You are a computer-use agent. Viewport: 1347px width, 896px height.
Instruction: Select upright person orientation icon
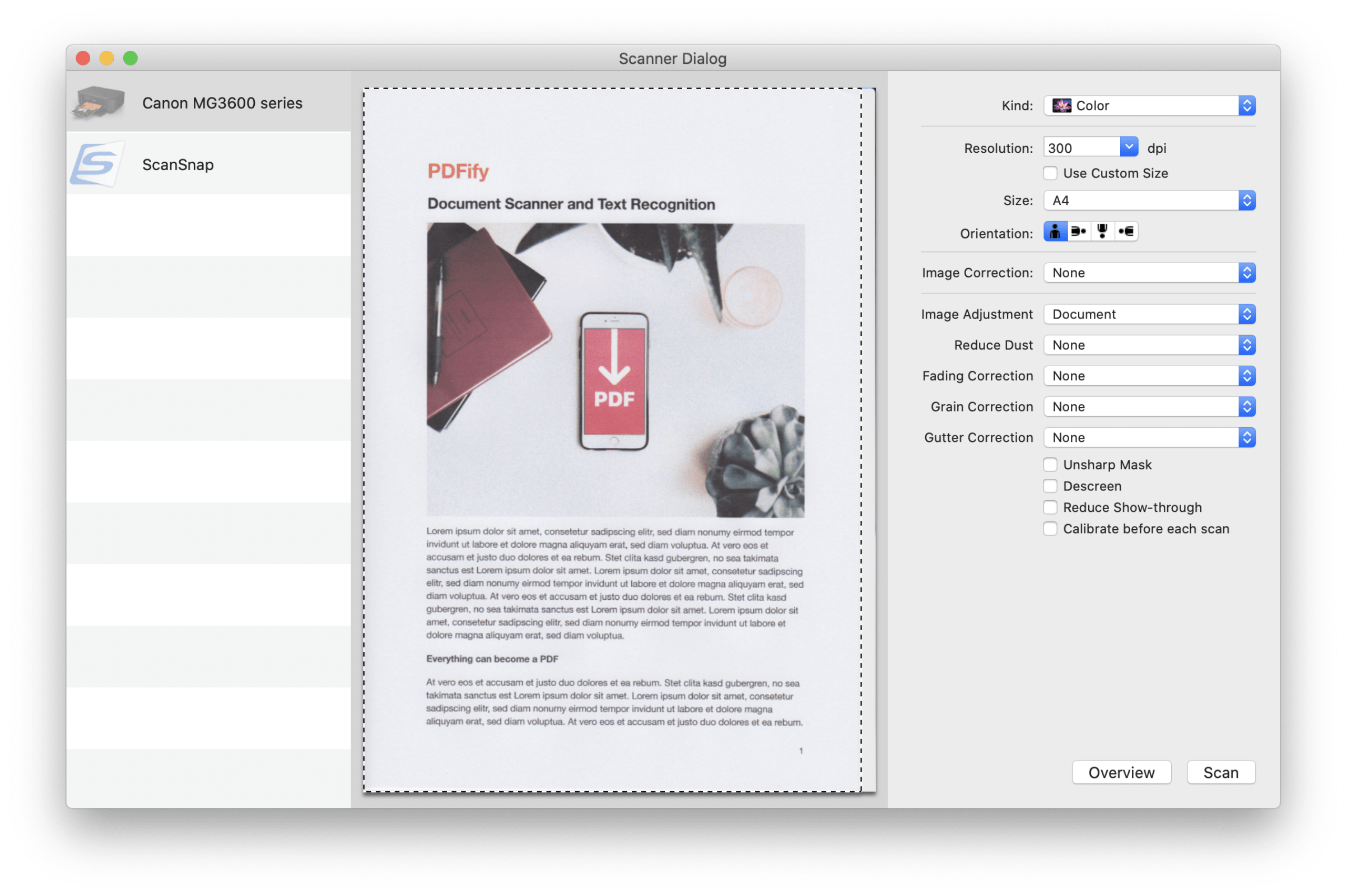(x=1055, y=231)
